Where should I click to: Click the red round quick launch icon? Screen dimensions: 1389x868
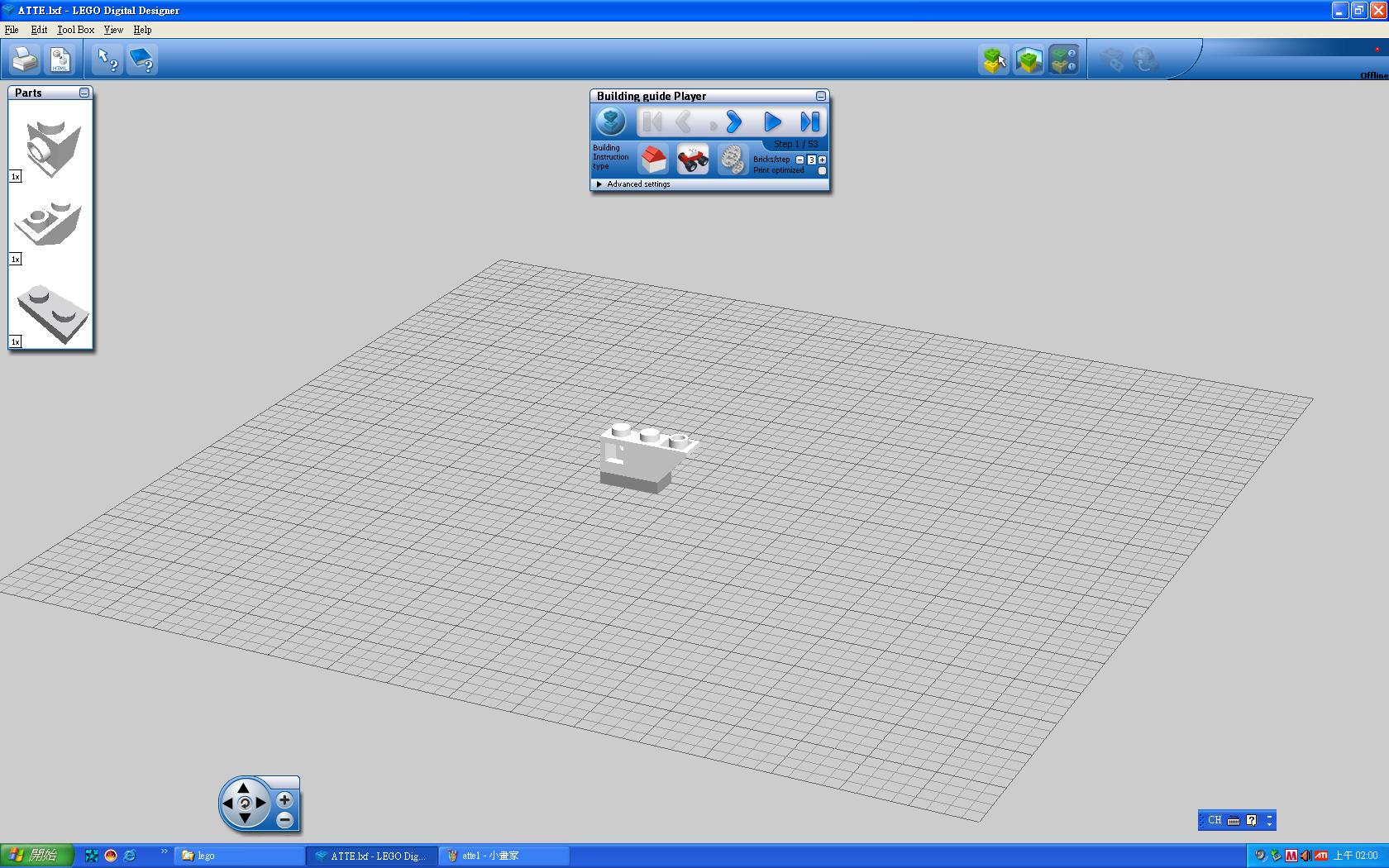click(x=111, y=856)
